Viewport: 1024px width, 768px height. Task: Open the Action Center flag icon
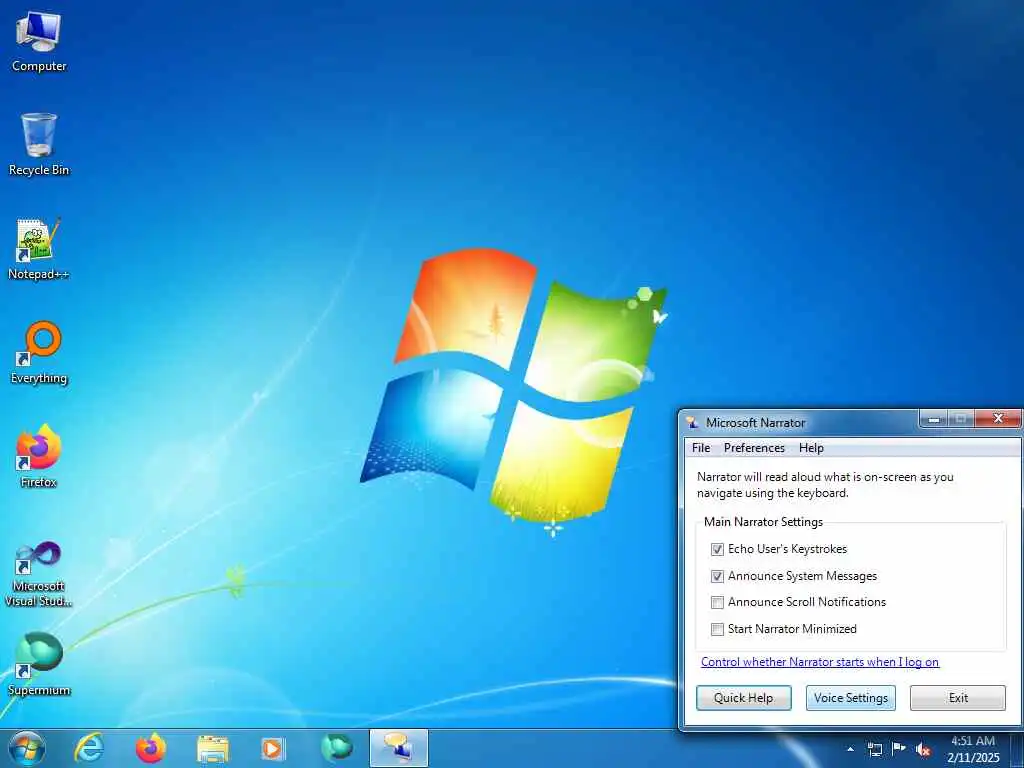pos(899,749)
